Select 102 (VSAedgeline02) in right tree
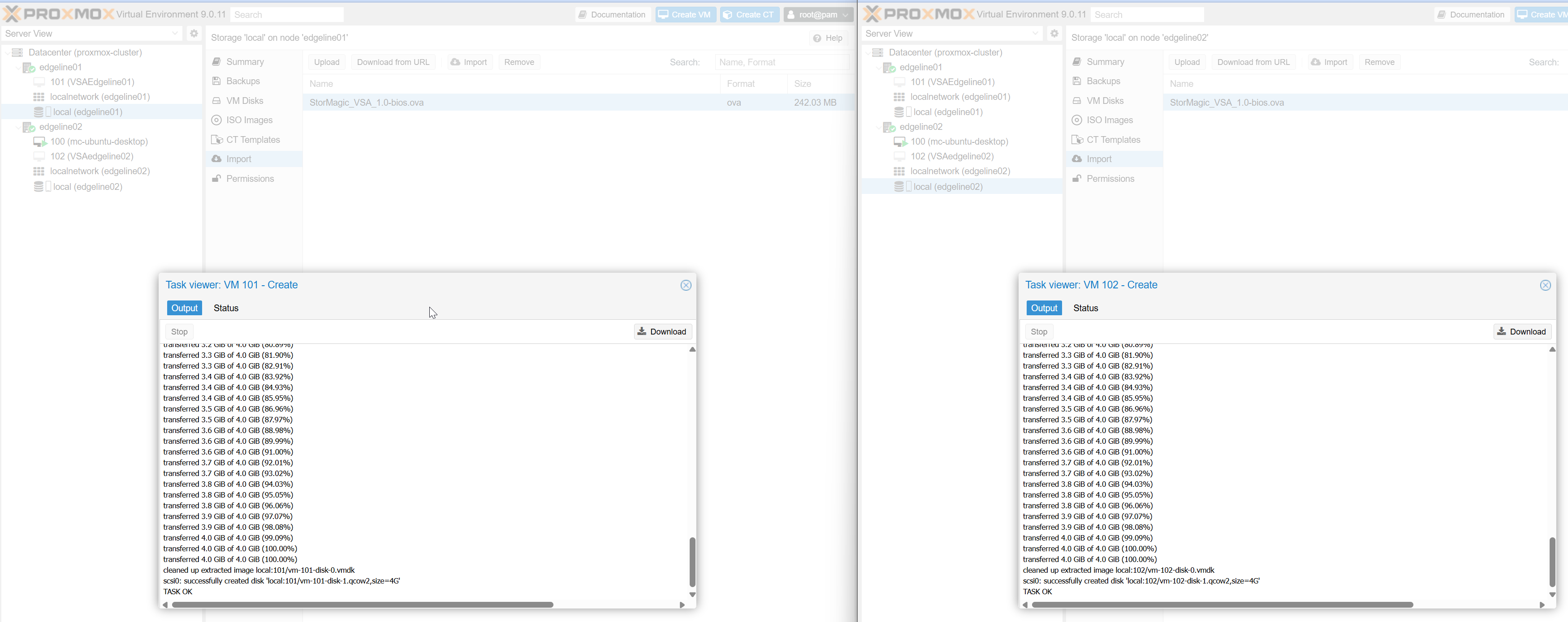Image resolution: width=1568 pixels, height=622 pixels. tap(952, 156)
